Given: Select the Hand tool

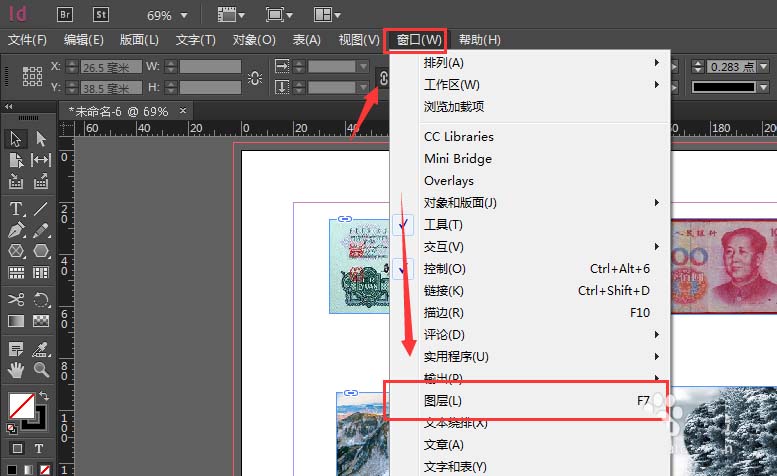Looking at the screenshot, I should (16, 370).
